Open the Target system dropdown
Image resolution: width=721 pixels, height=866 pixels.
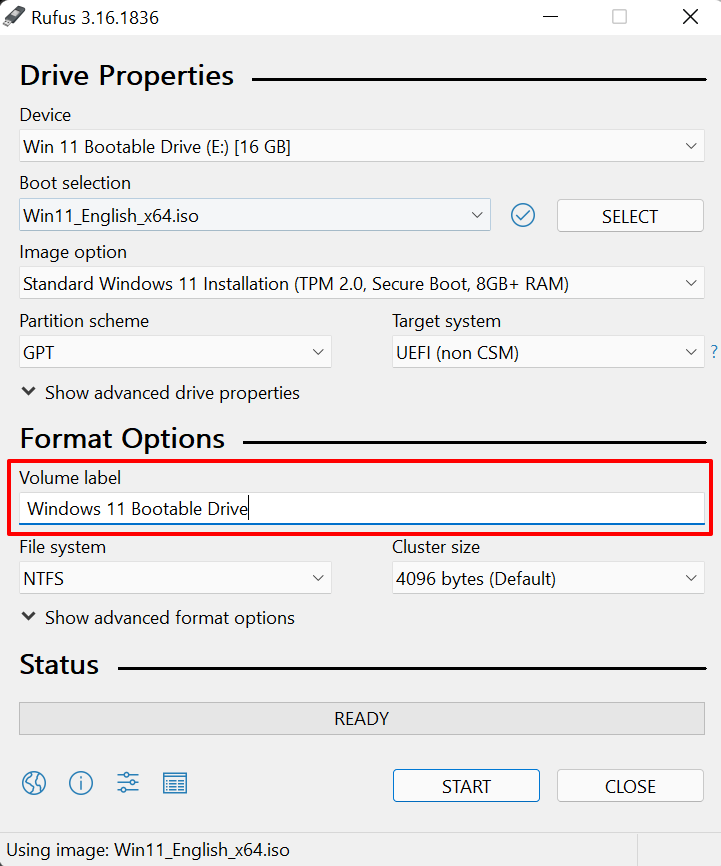pyautogui.click(x=548, y=352)
